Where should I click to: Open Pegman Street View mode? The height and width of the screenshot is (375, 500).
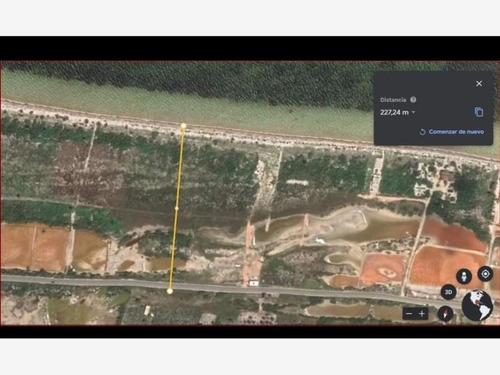(x=464, y=276)
